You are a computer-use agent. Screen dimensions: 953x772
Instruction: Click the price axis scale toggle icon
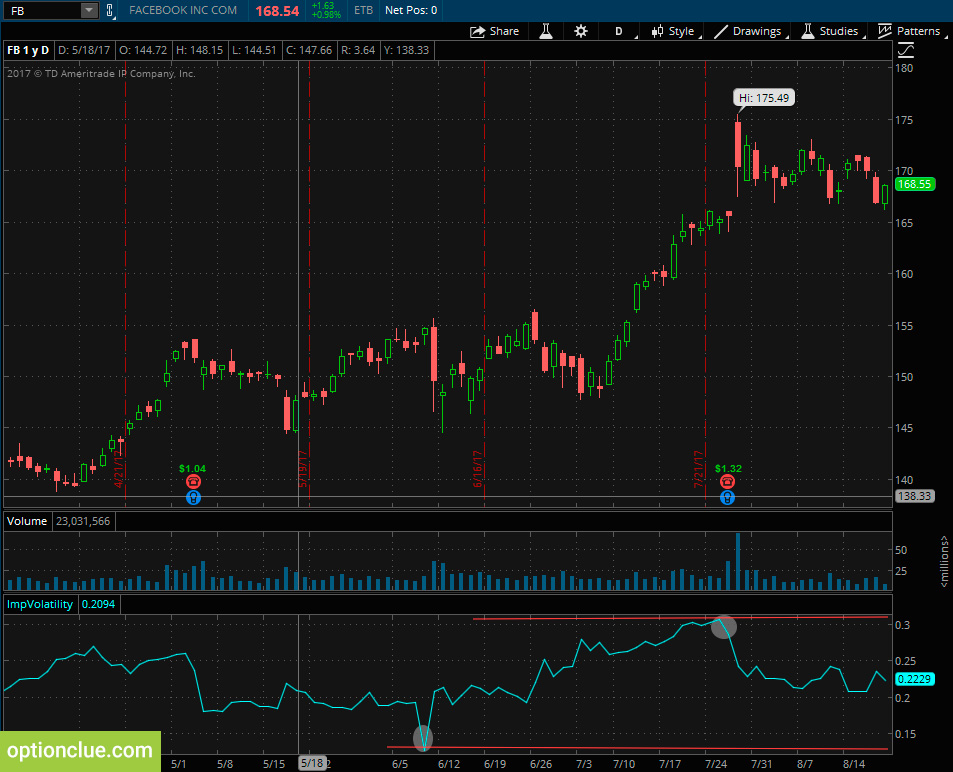coord(906,50)
